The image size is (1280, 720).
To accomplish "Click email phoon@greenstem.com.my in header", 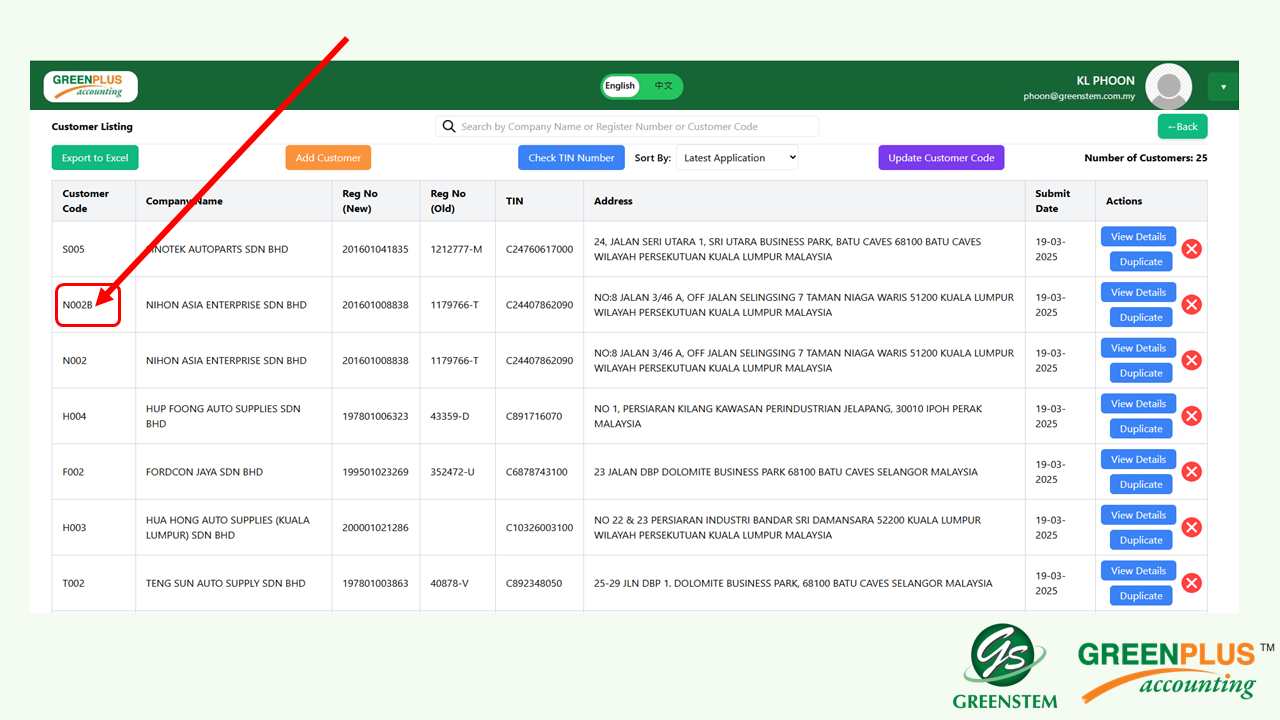I will click(1079, 97).
